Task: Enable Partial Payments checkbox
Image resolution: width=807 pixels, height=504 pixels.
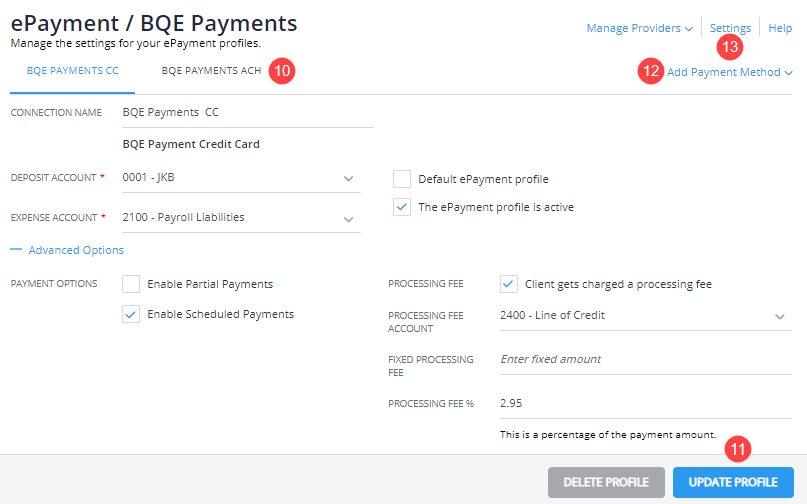Action: [x=131, y=284]
